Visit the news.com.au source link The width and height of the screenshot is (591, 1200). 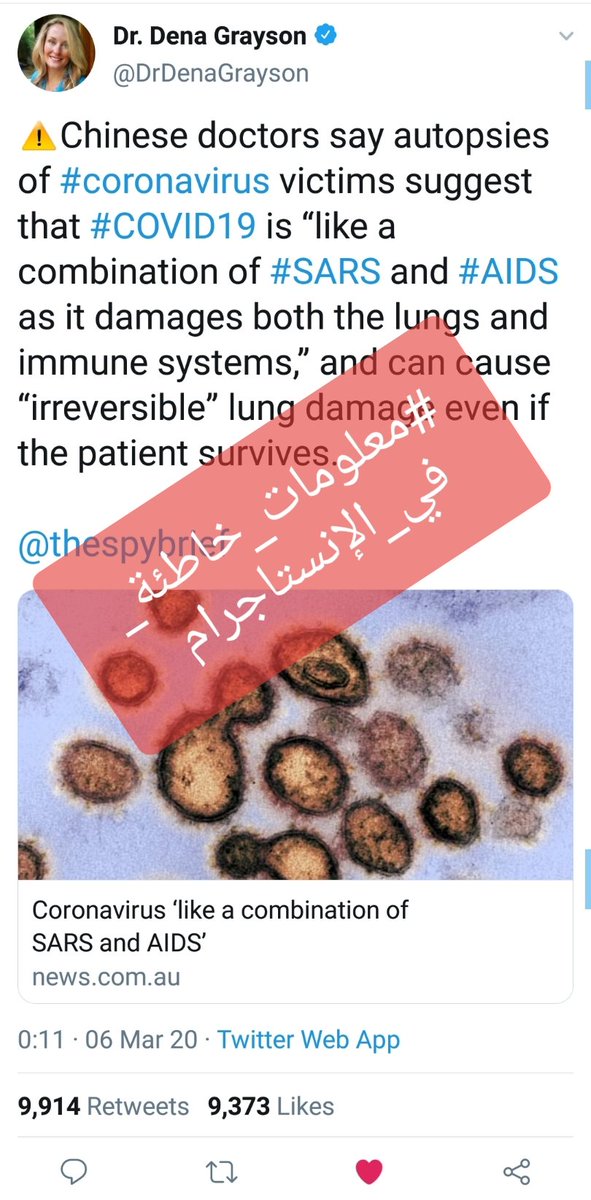pyautogui.click(x=106, y=977)
